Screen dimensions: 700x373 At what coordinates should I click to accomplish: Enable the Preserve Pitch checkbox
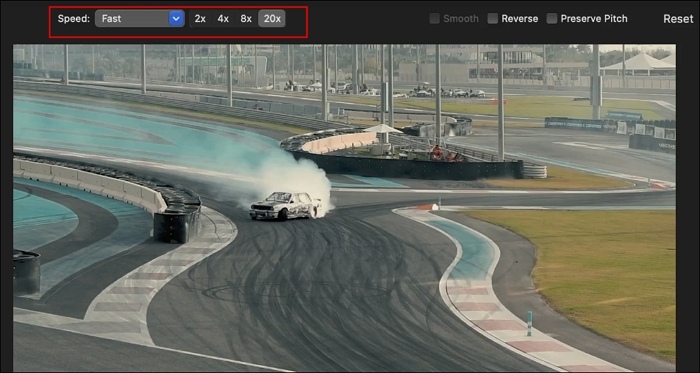pos(552,19)
